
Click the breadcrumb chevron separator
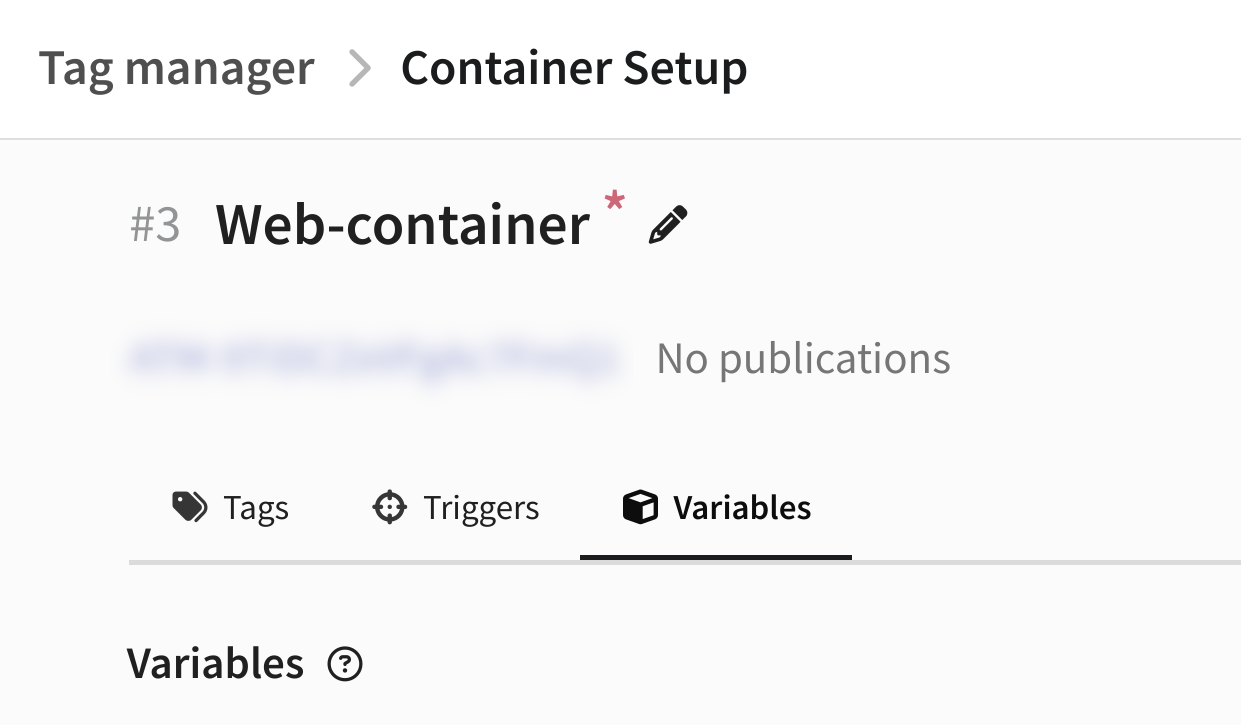click(358, 69)
